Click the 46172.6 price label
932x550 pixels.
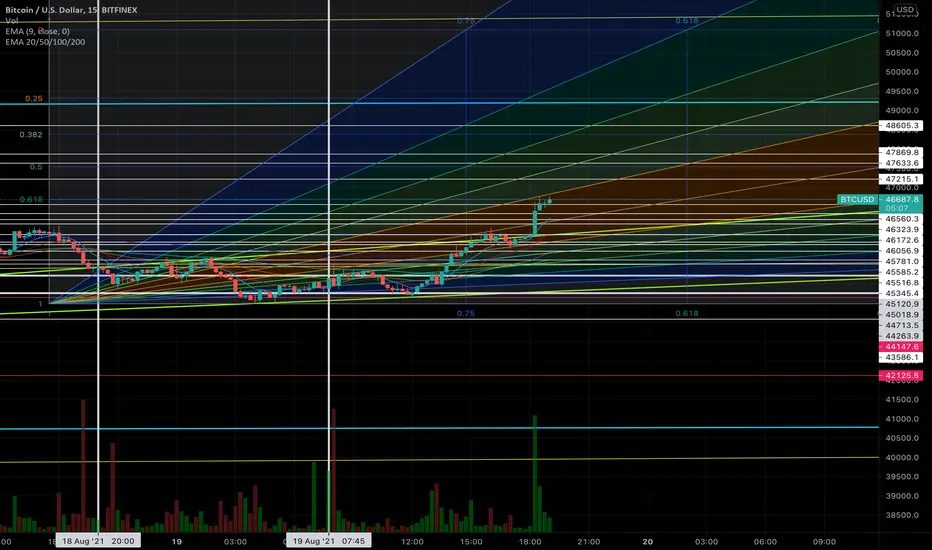901,240
